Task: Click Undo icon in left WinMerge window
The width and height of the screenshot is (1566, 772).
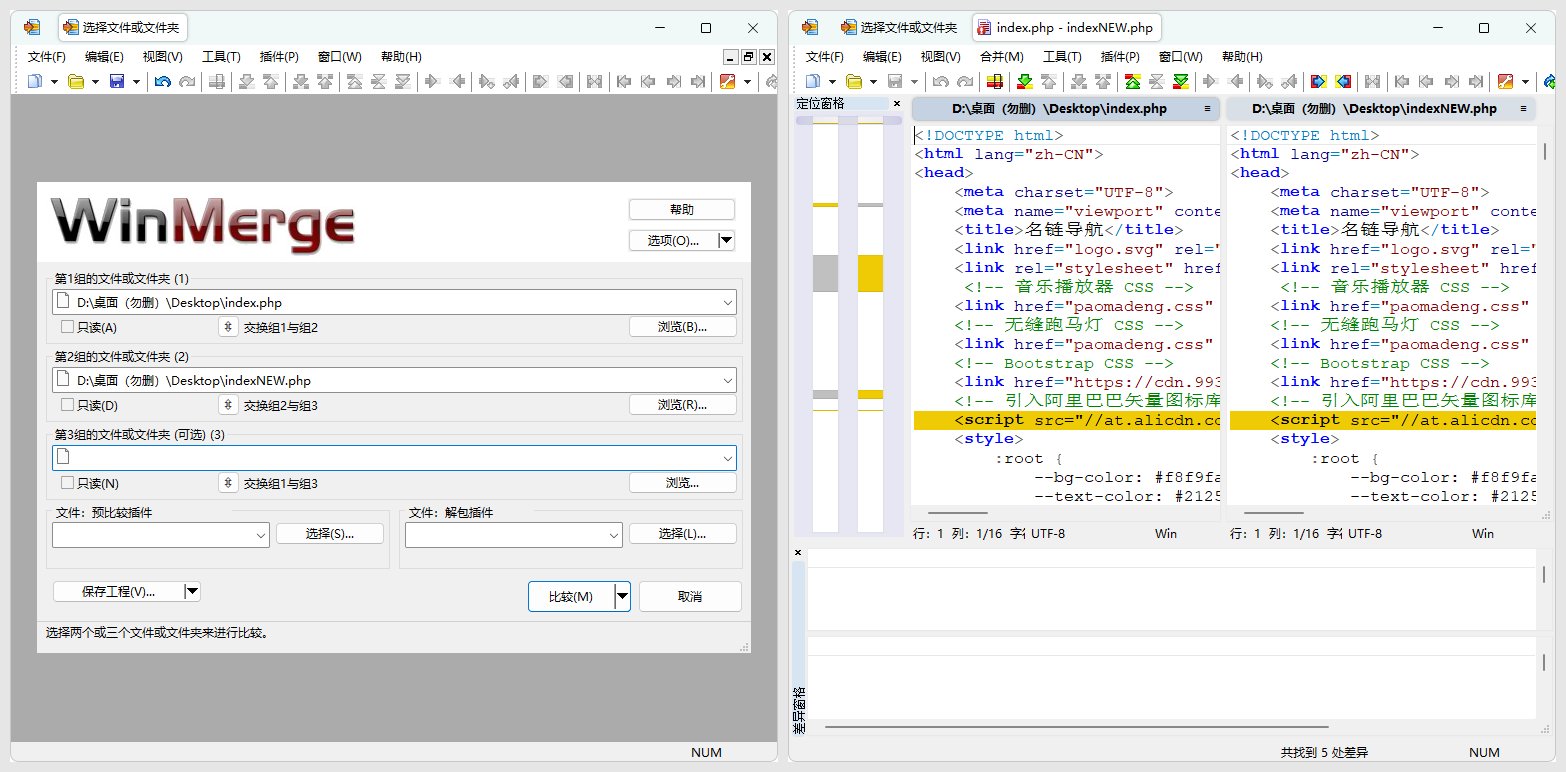Action: coord(162,81)
